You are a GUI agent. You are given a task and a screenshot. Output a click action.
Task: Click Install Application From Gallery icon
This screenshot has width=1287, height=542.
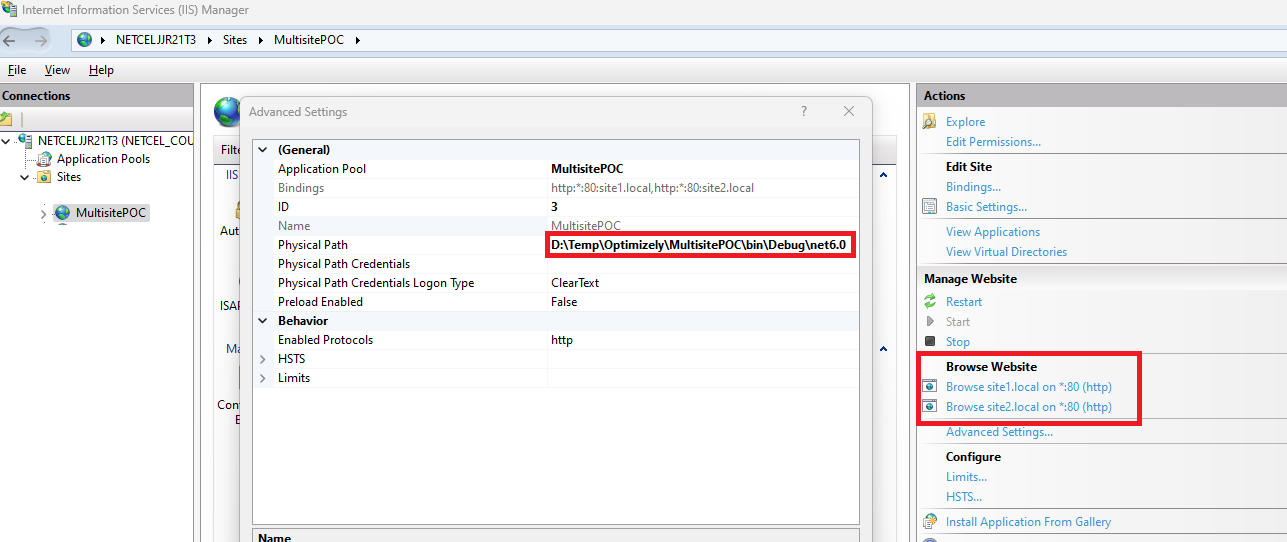tap(930, 522)
